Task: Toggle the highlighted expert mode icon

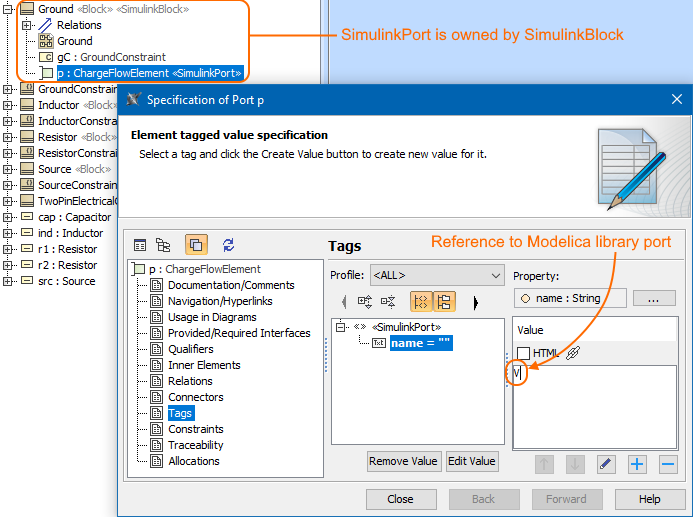Action: [196, 245]
